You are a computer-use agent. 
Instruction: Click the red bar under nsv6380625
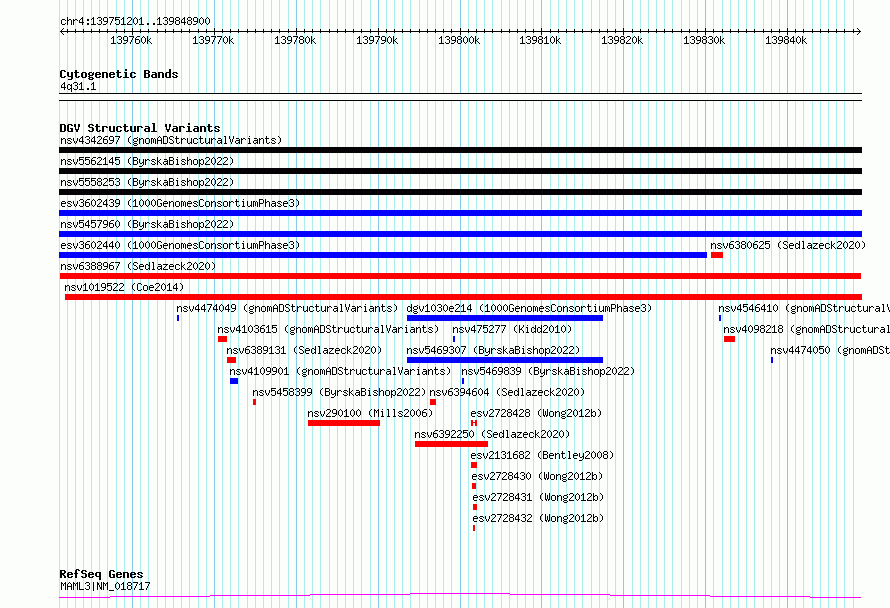coord(717,255)
